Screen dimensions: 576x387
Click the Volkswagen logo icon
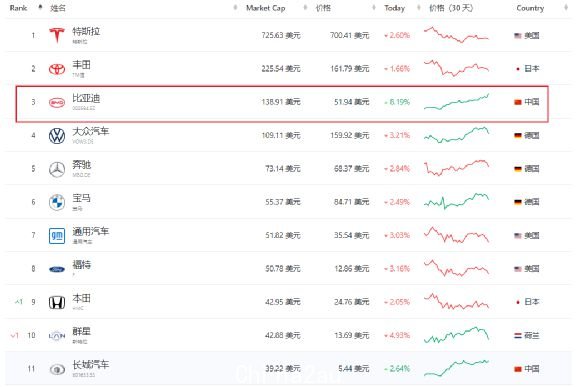coord(57,135)
